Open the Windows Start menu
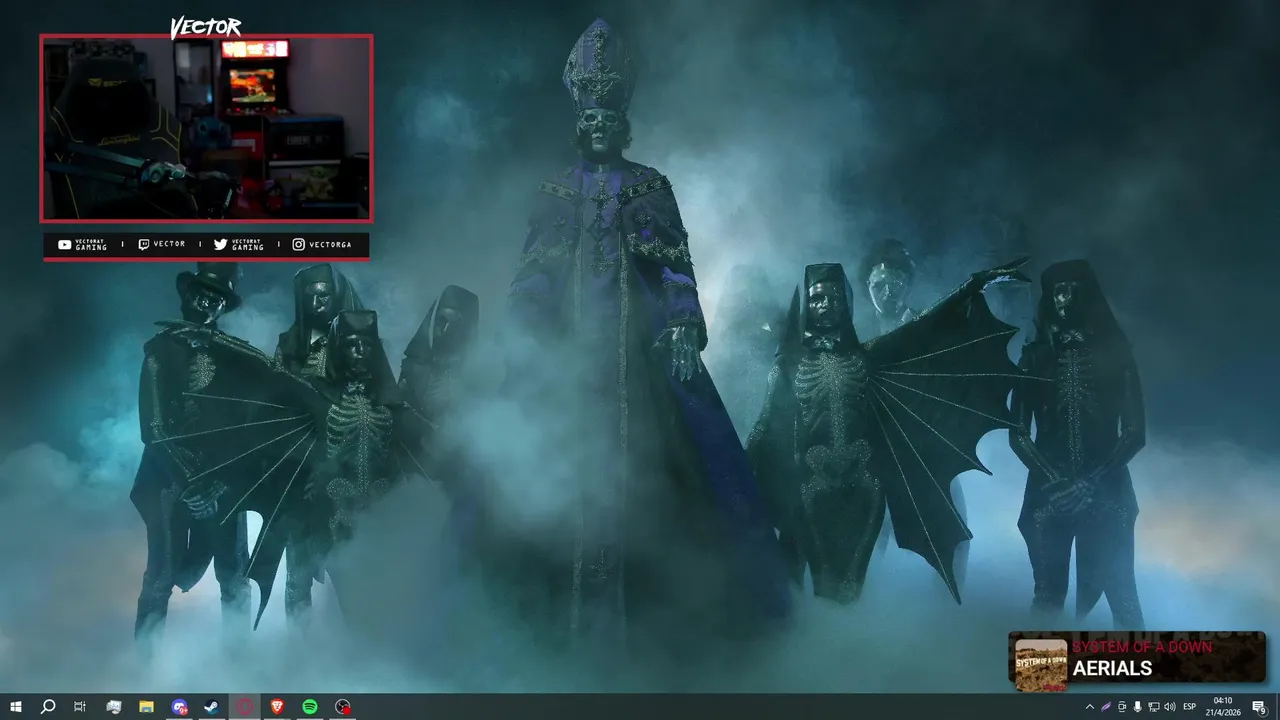The image size is (1280, 720). [x=16, y=707]
